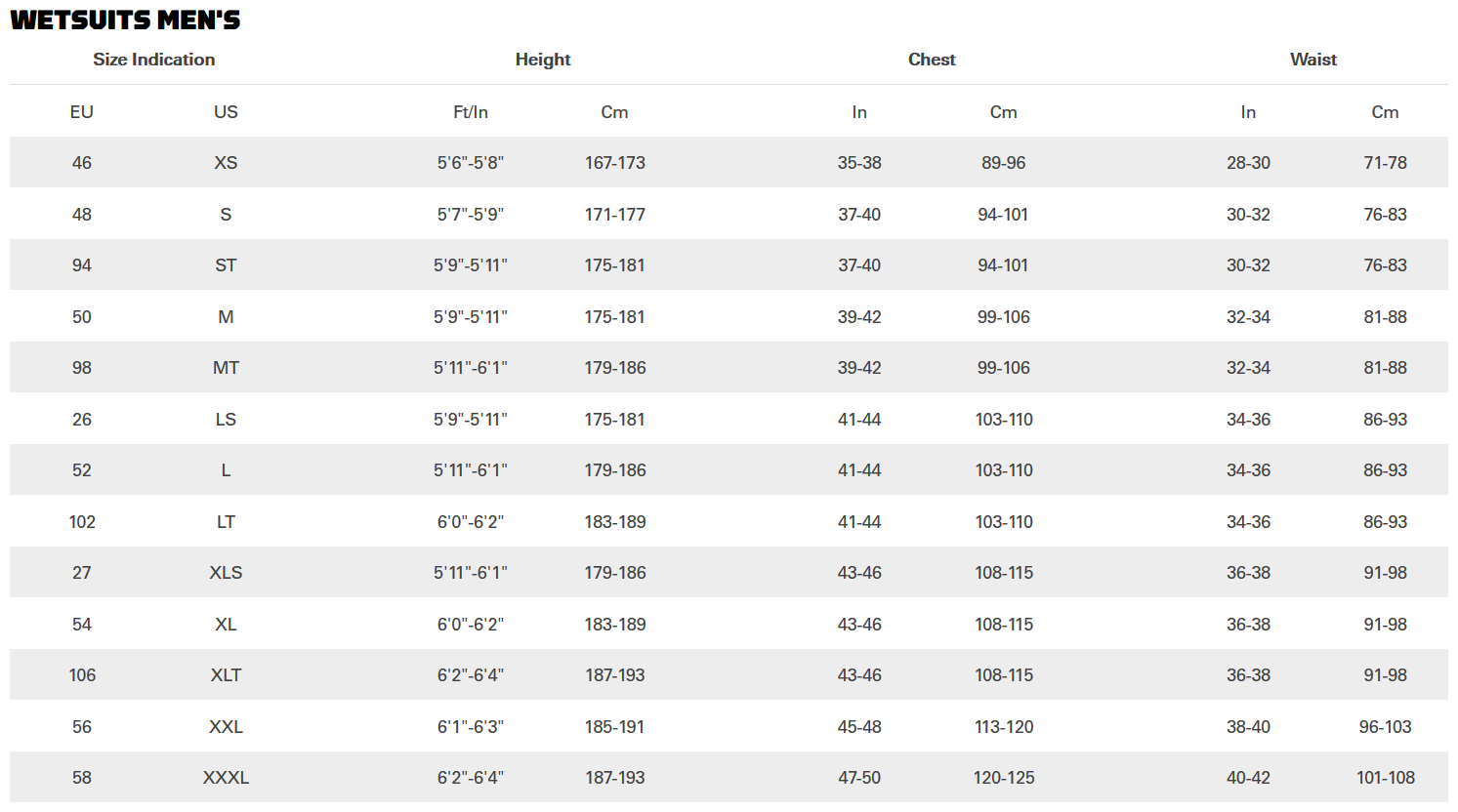Click the Ft/In height sub-header
1458x812 pixels.
coord(471,112)
